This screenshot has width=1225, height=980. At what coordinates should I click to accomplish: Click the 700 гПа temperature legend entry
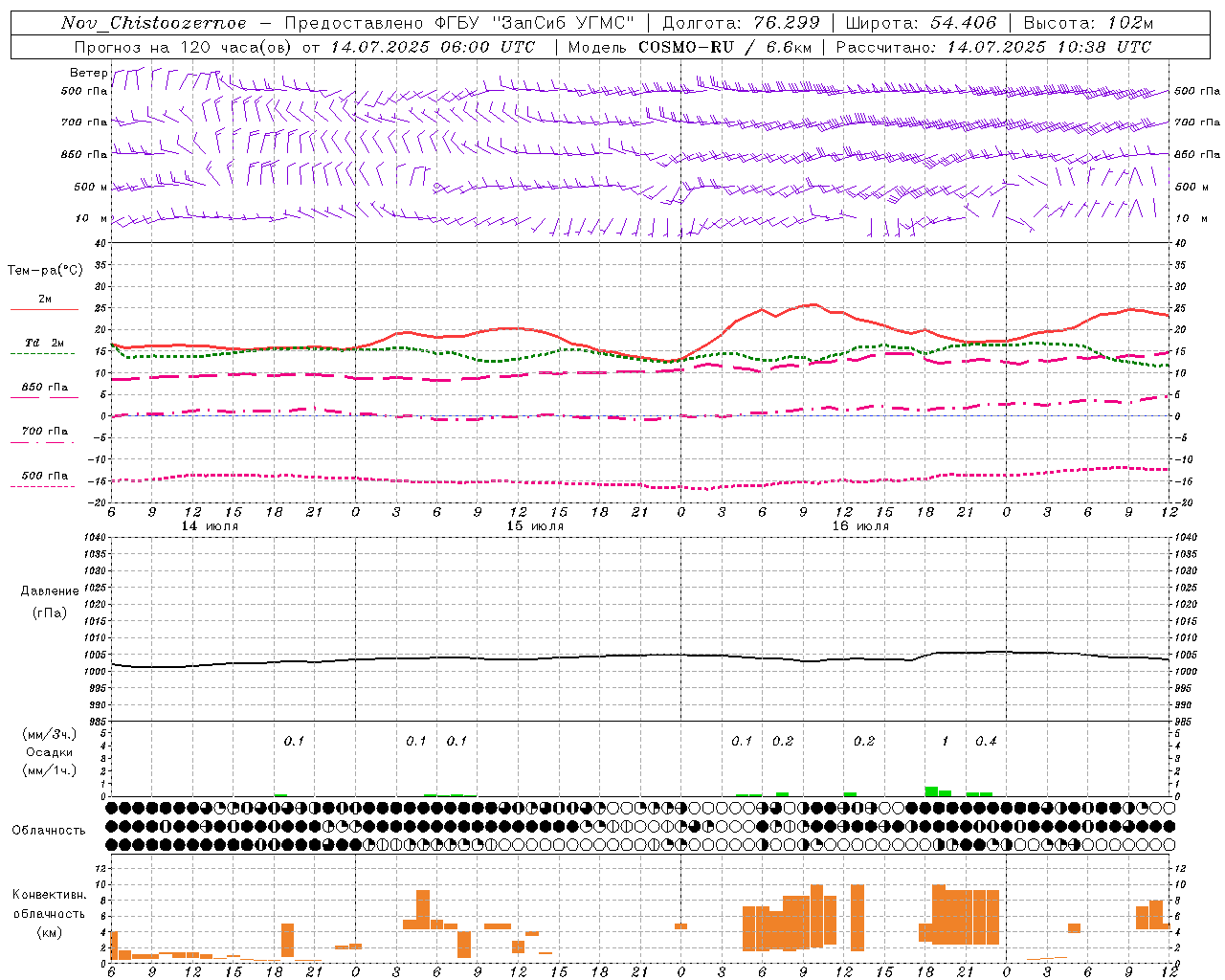pos(44,432)
